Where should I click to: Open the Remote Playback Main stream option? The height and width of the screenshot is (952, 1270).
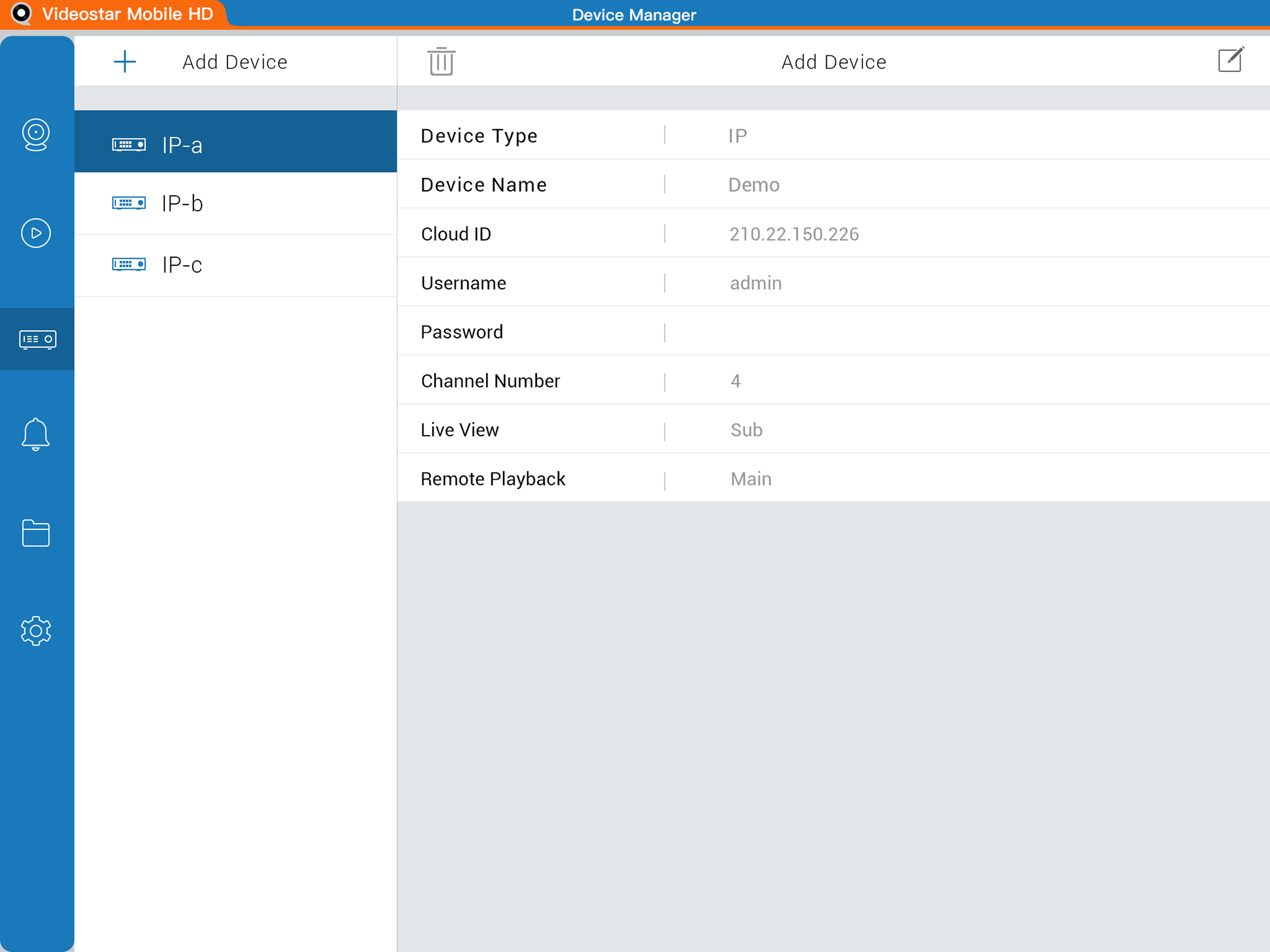tap(750, 479)
